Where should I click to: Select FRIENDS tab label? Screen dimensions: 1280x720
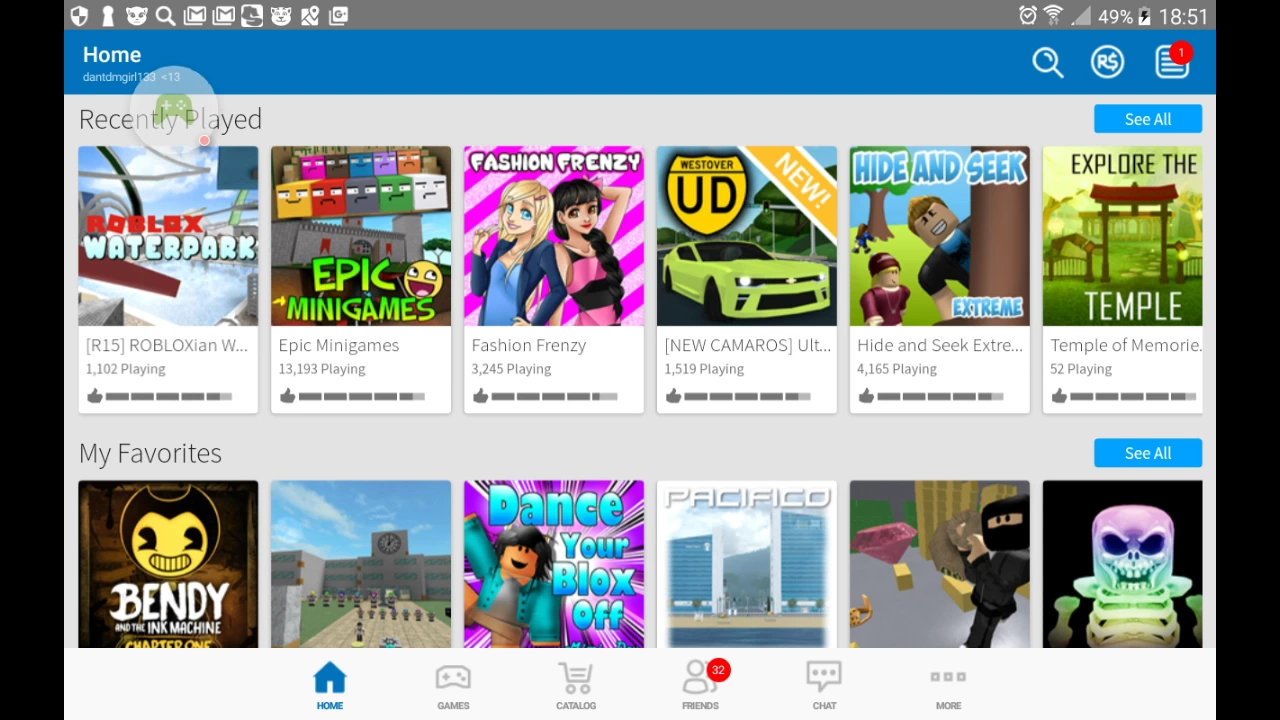700,706
